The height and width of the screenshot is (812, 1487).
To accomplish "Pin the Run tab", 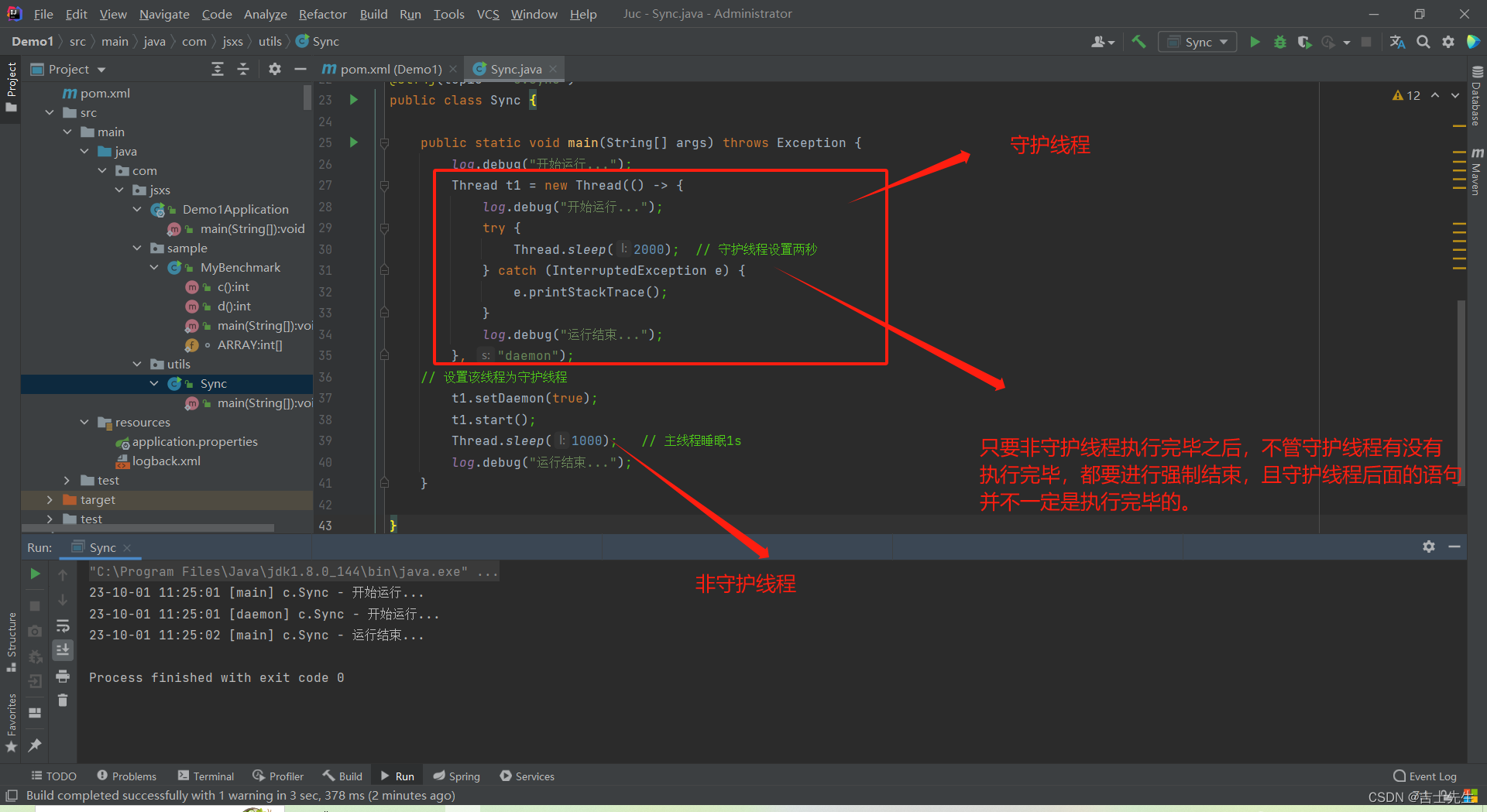I will coord(35,745).
